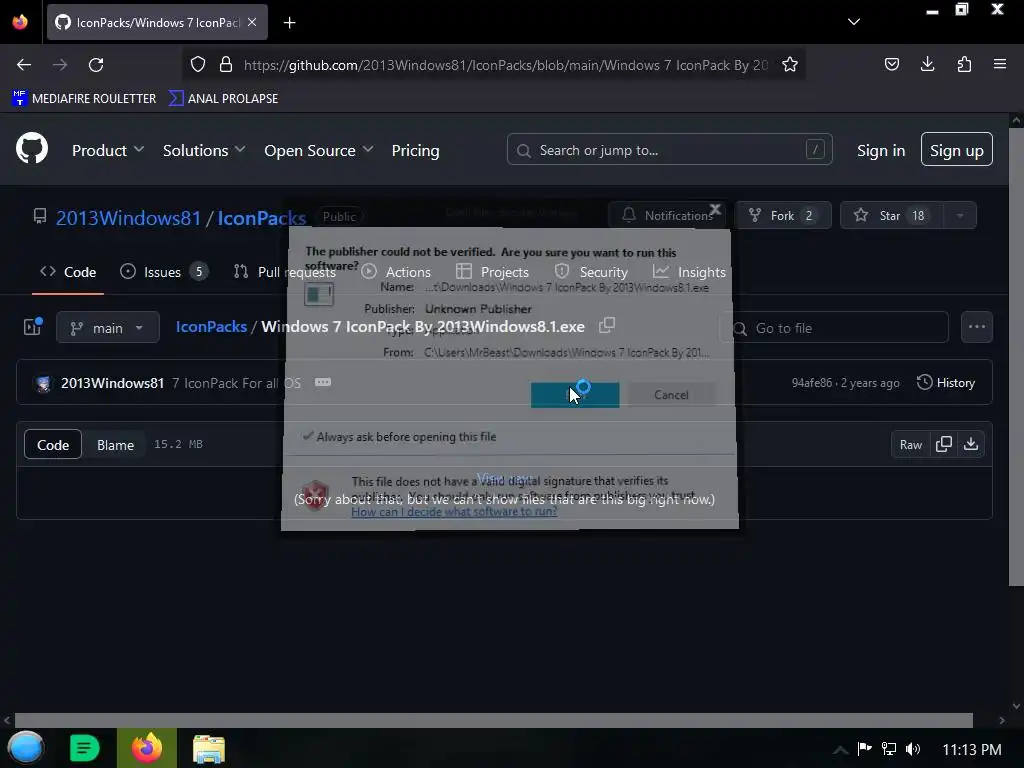Open file explorer from the taskbar

click(x=209, y=748)
